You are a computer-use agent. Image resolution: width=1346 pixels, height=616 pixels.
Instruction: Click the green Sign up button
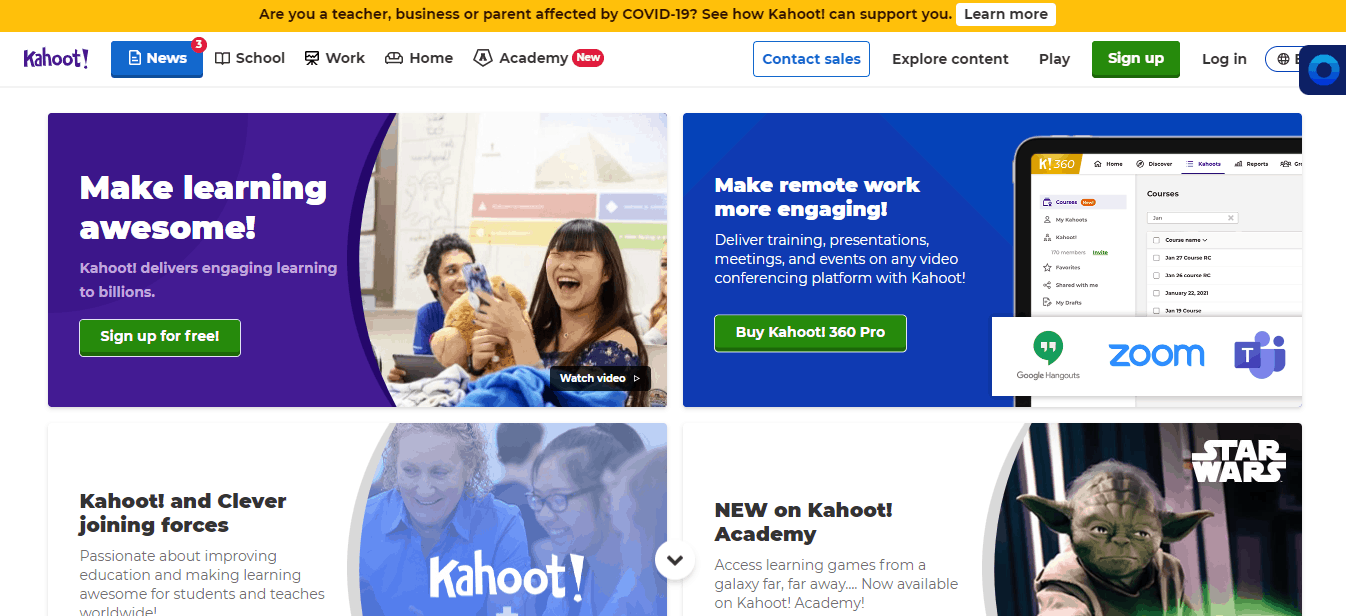tap(1136, 58)
